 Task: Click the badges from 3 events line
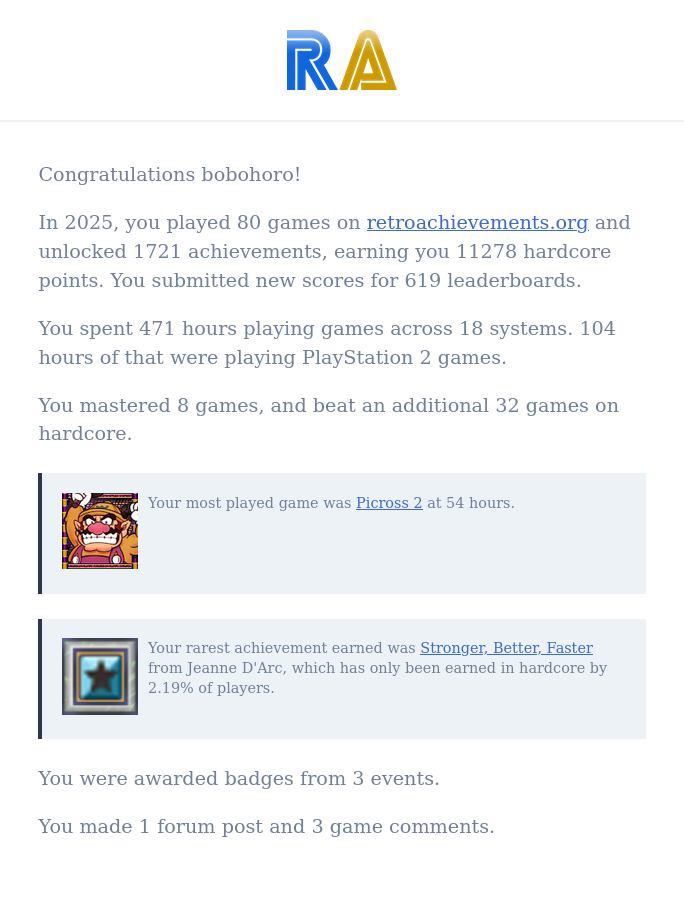point(238,779)
